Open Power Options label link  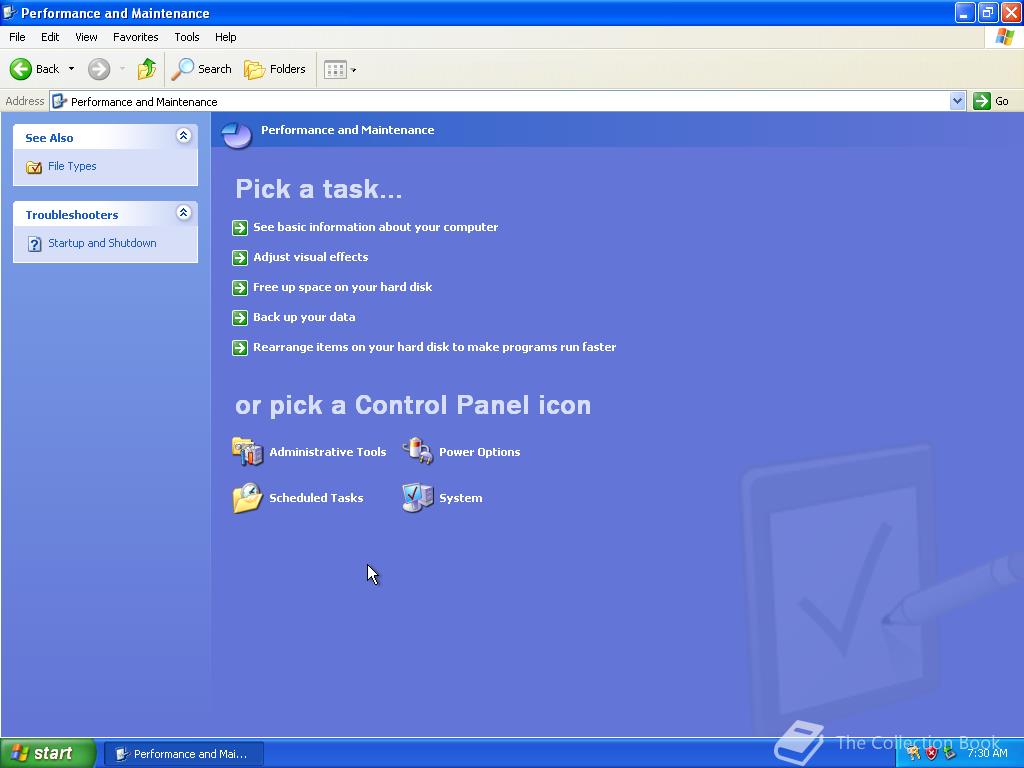(479, 452)
